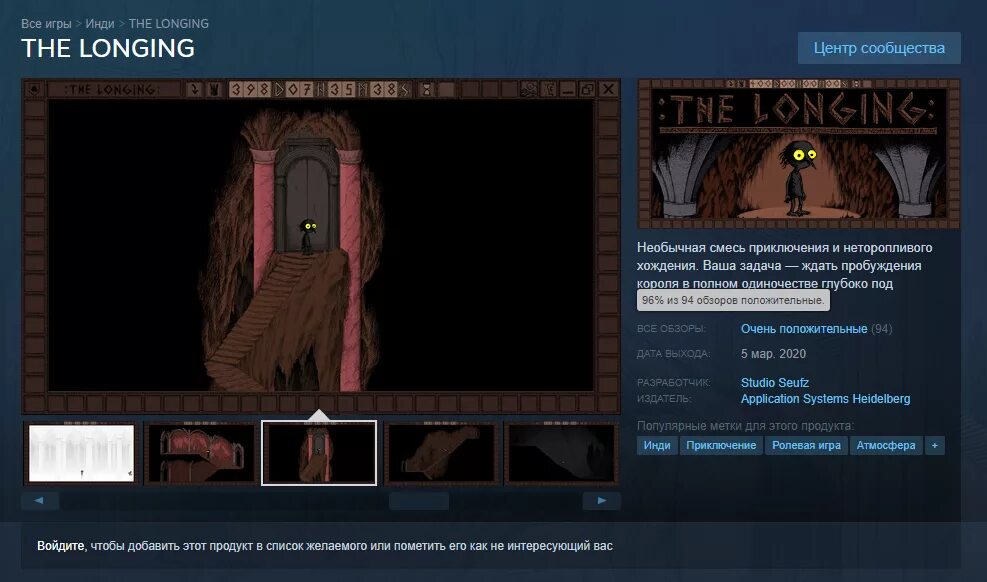This screenshot has height=582, width=987.
Task: Select the Ролевая игра tag
Action: pos(806,445)
